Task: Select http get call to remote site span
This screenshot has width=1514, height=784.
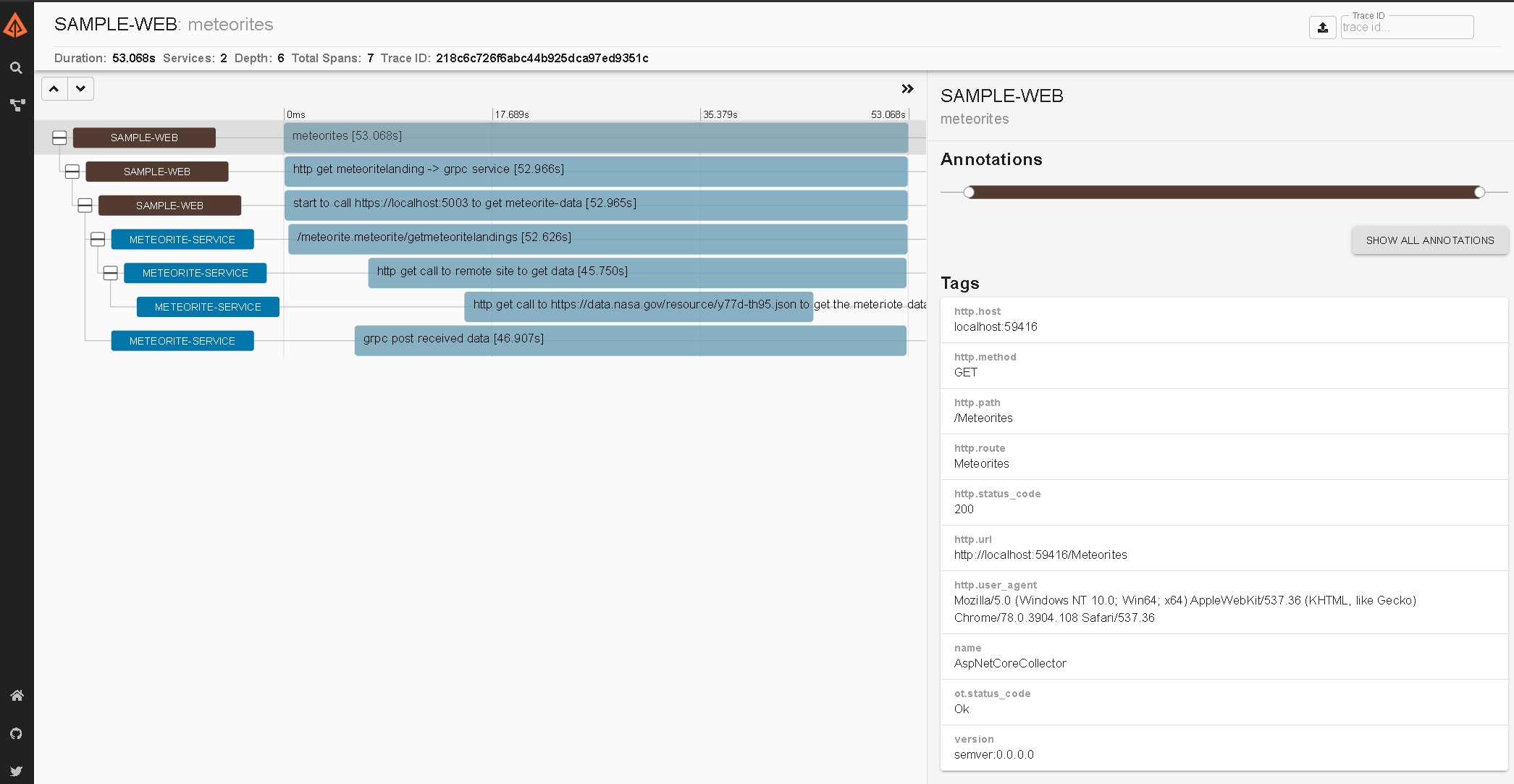Action: coord(636,272)
